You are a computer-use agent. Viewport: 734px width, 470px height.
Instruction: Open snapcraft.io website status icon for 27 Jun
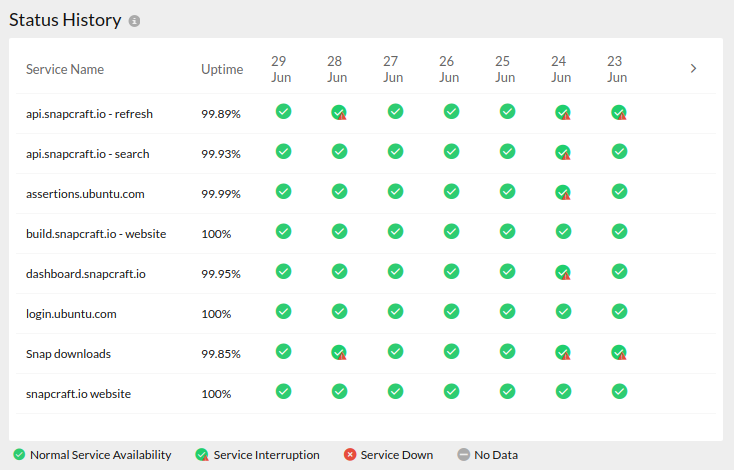tap(396, 391)
